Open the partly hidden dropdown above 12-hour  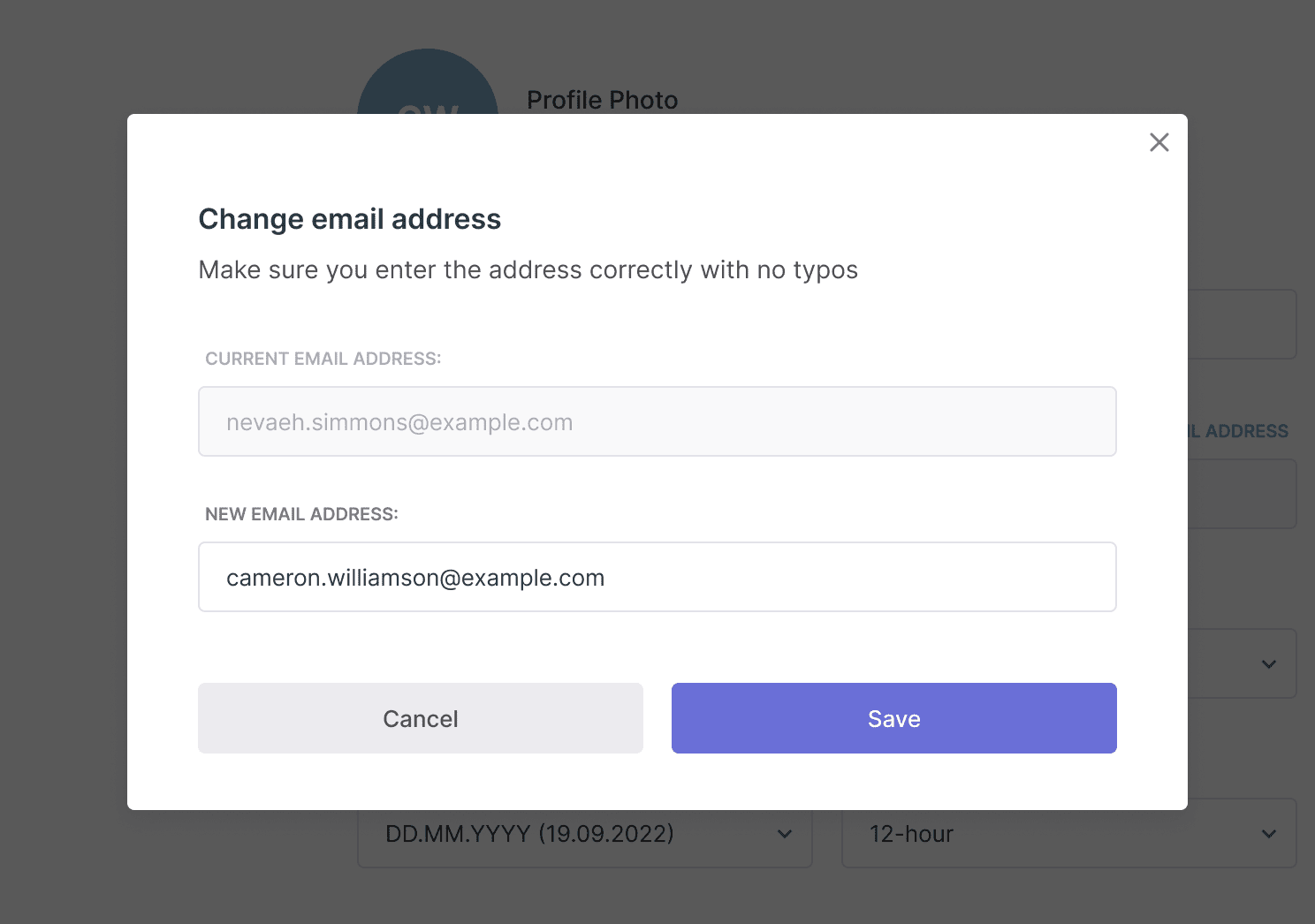tap(1243, 663)
